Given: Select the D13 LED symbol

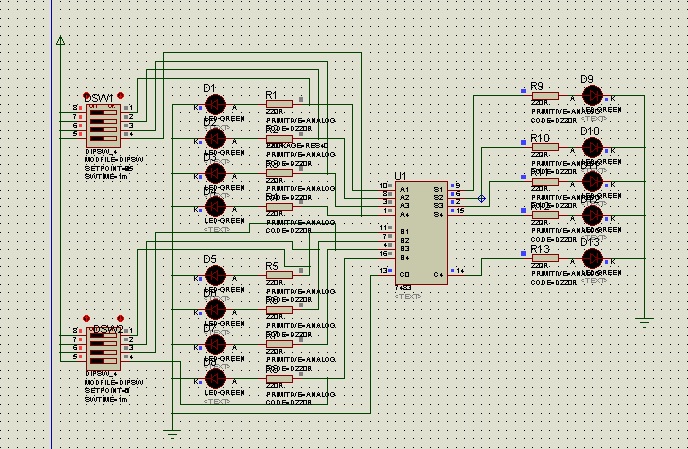Looking at the screenshot, I should [592, 259].
